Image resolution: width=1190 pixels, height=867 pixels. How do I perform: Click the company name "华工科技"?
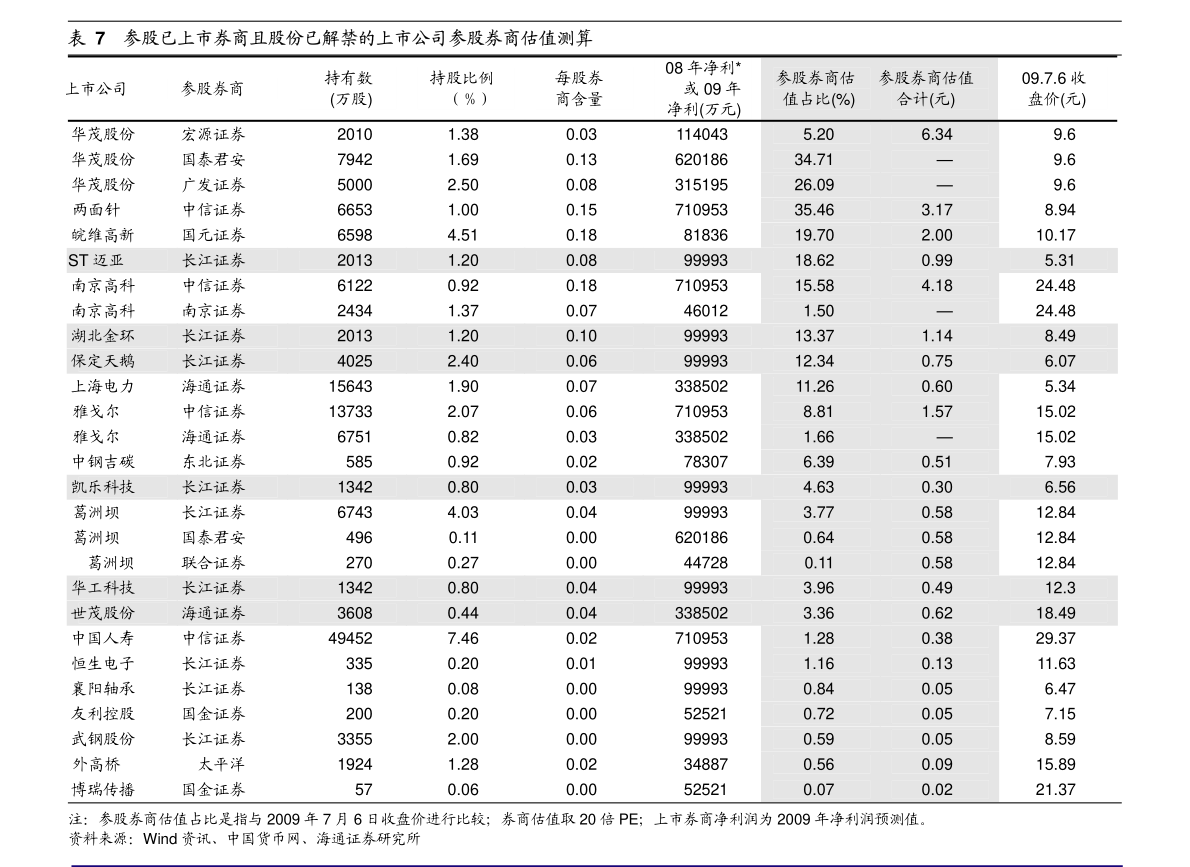point(103,588)
